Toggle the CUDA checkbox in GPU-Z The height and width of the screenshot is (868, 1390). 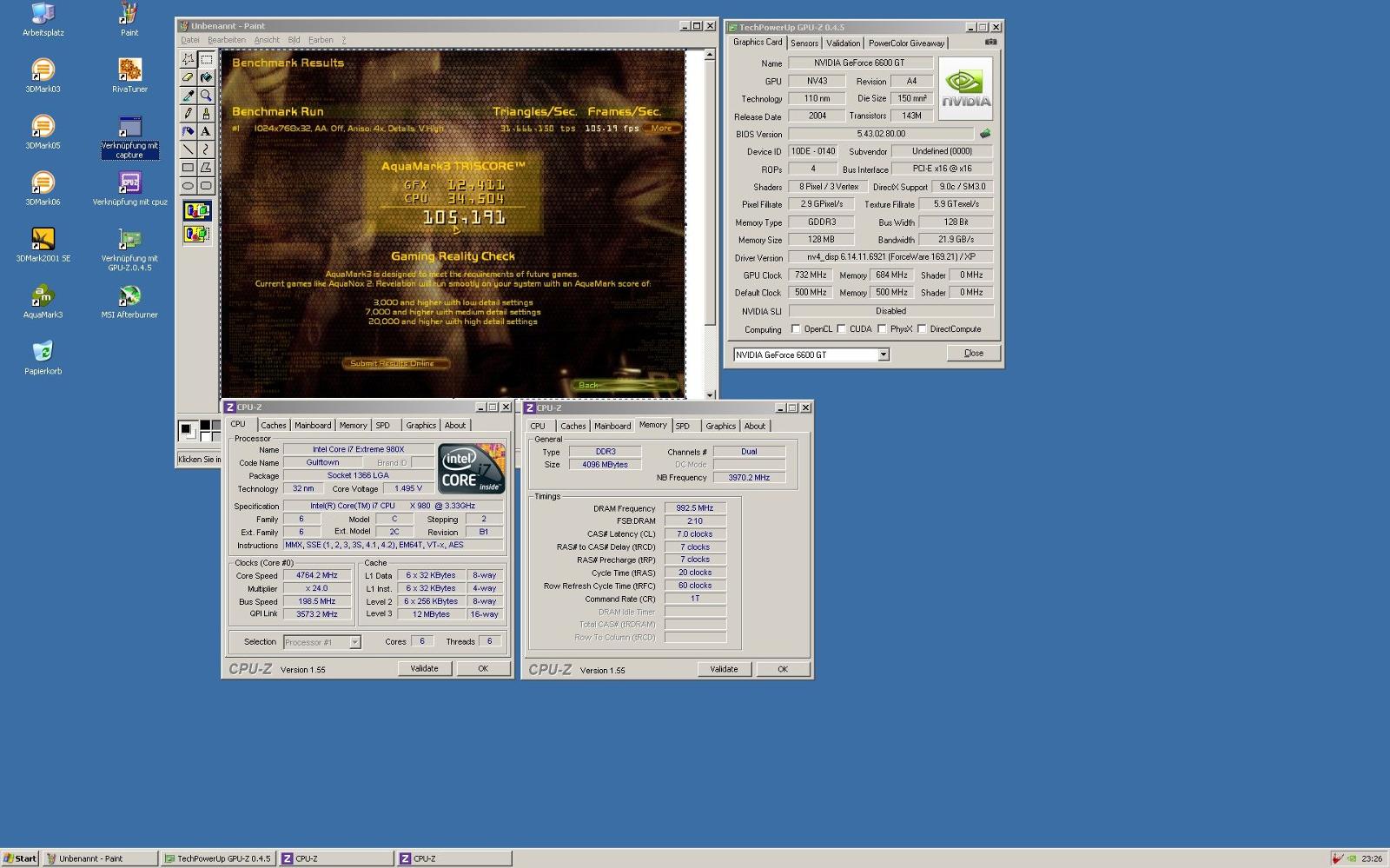tap(841, 329)
